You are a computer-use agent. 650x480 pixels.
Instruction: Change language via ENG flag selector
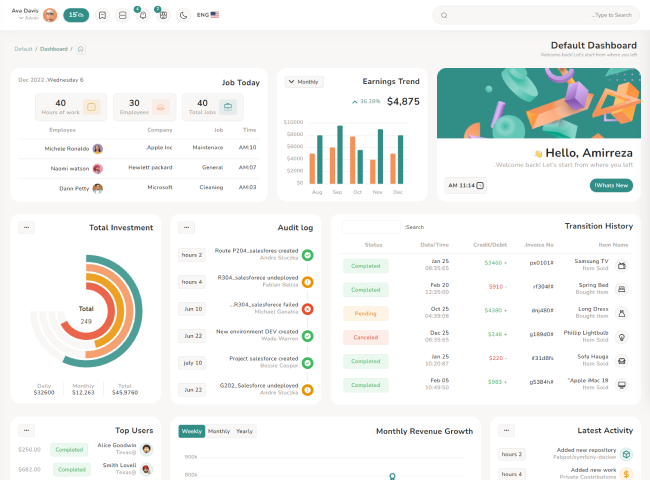208,15
